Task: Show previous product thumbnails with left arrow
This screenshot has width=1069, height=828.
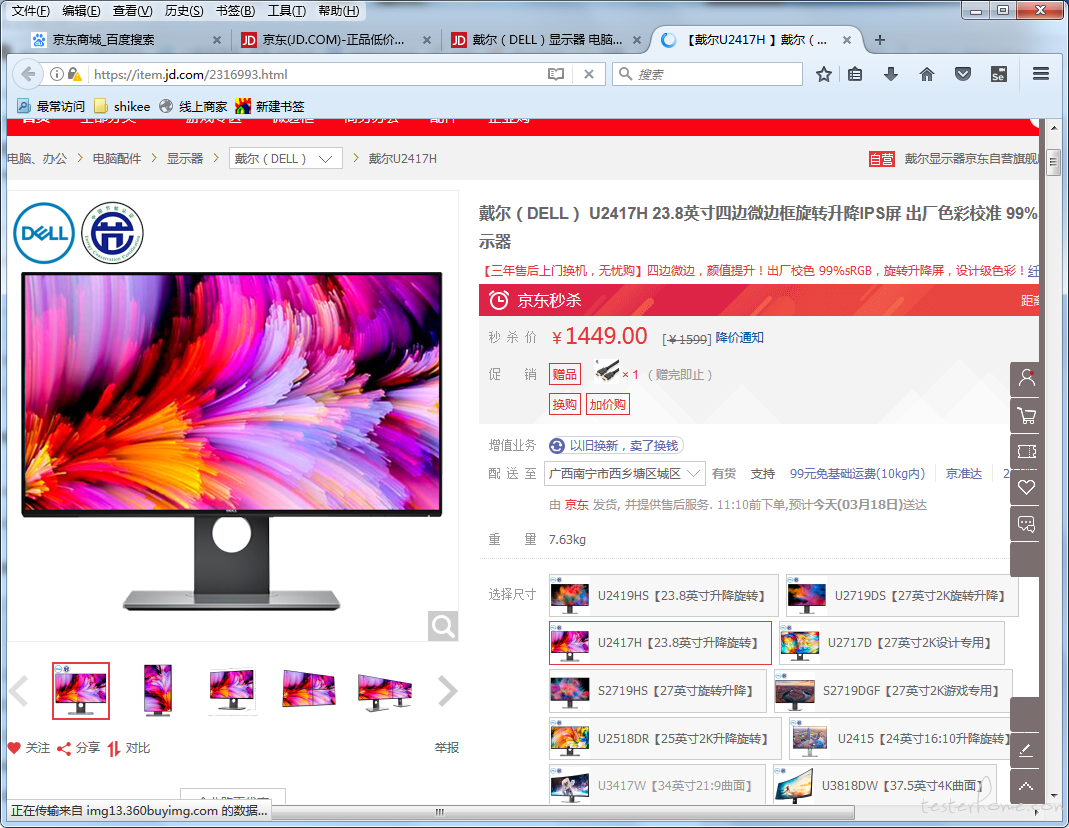Action: [19, 691]
